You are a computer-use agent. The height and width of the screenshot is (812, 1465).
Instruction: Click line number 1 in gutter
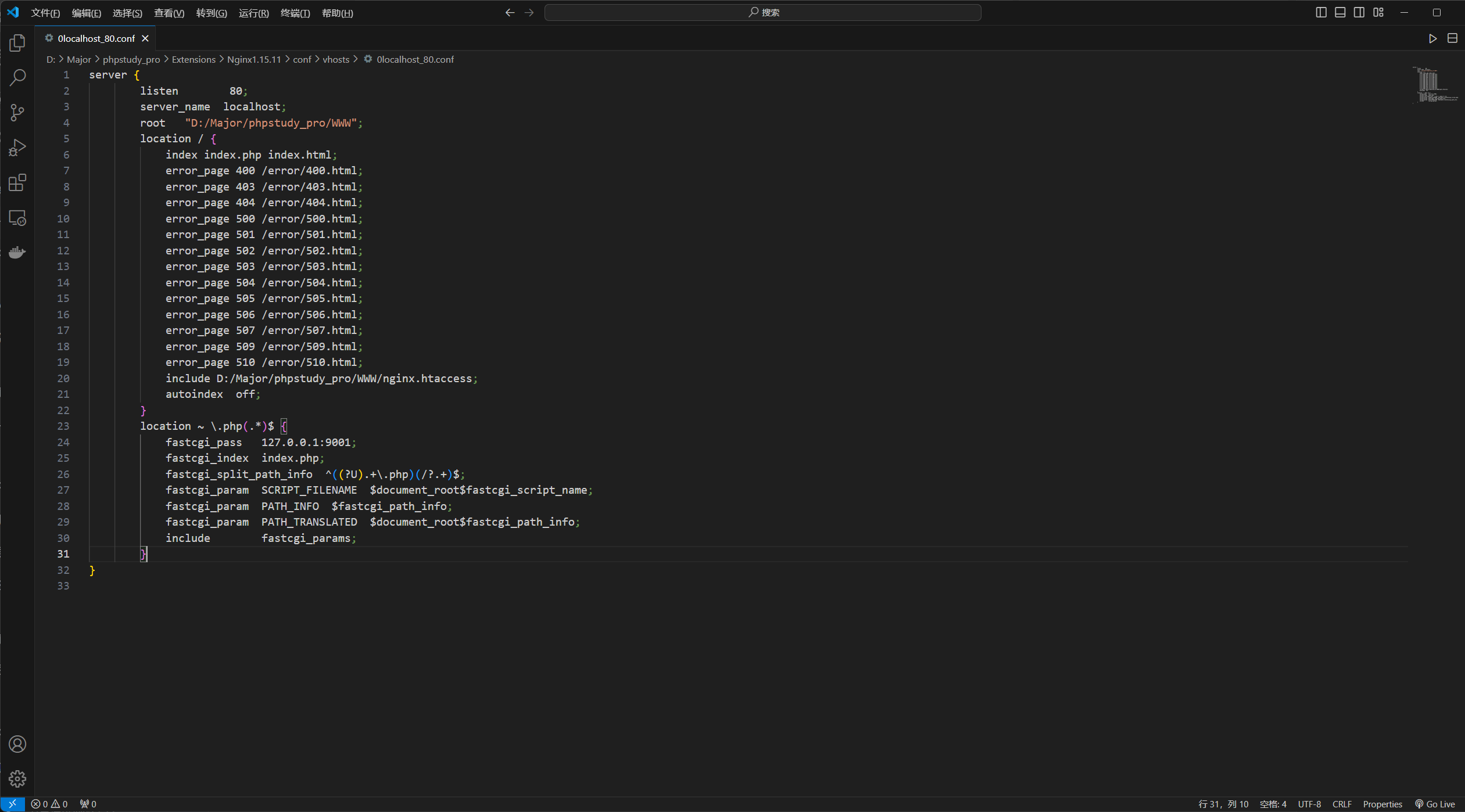coord(66,75)
